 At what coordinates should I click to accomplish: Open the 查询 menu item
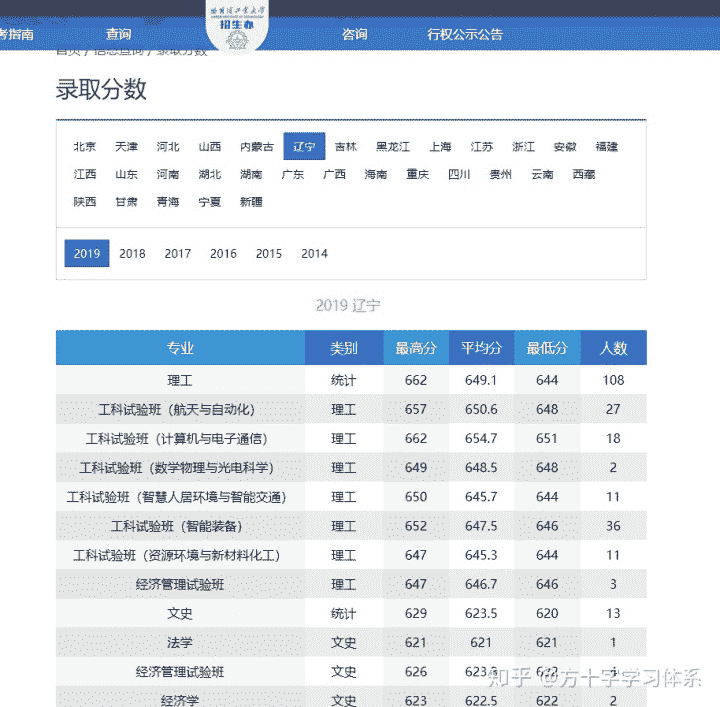click(119, 34)
